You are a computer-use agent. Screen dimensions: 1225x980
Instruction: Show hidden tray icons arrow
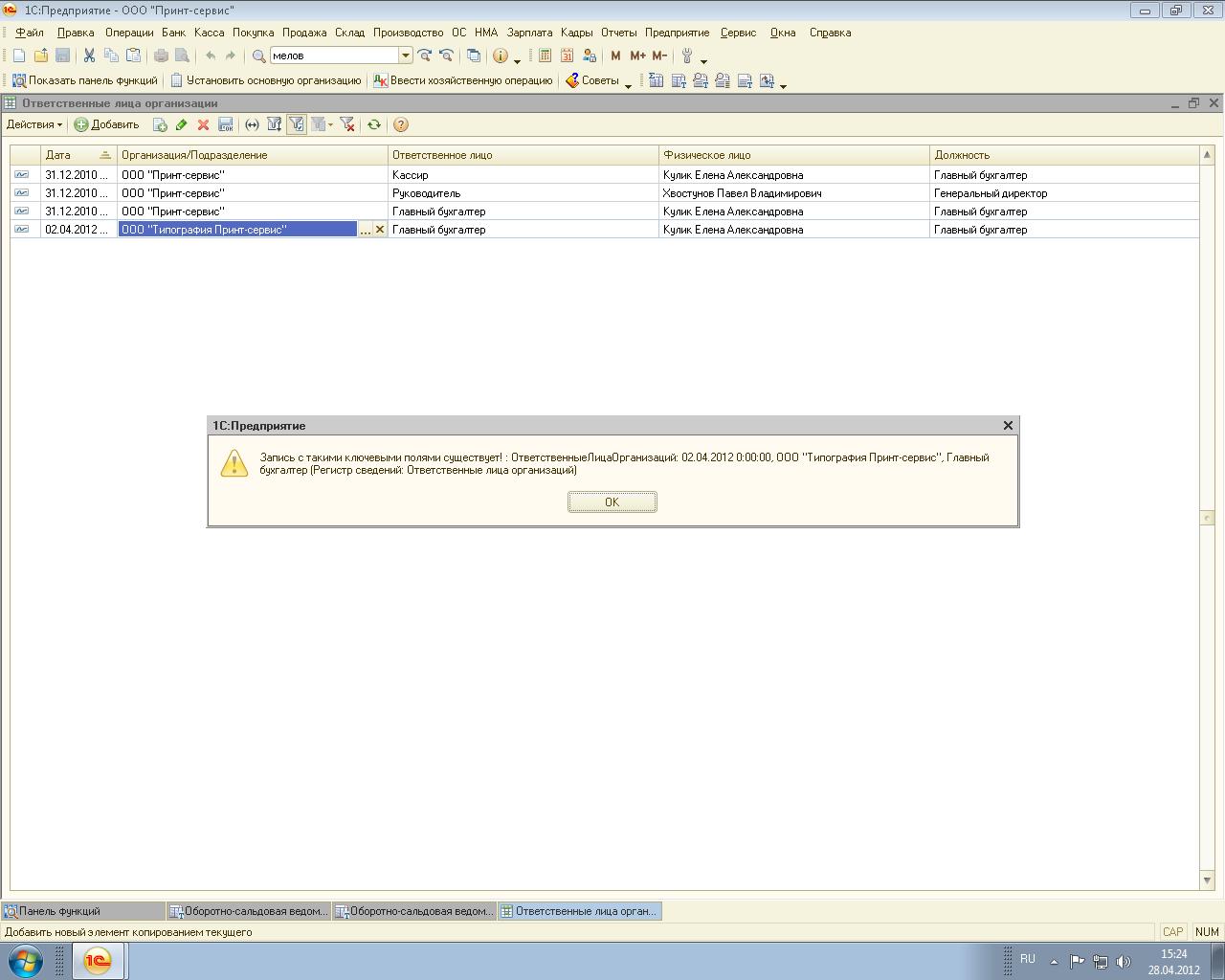[1054, 962]
